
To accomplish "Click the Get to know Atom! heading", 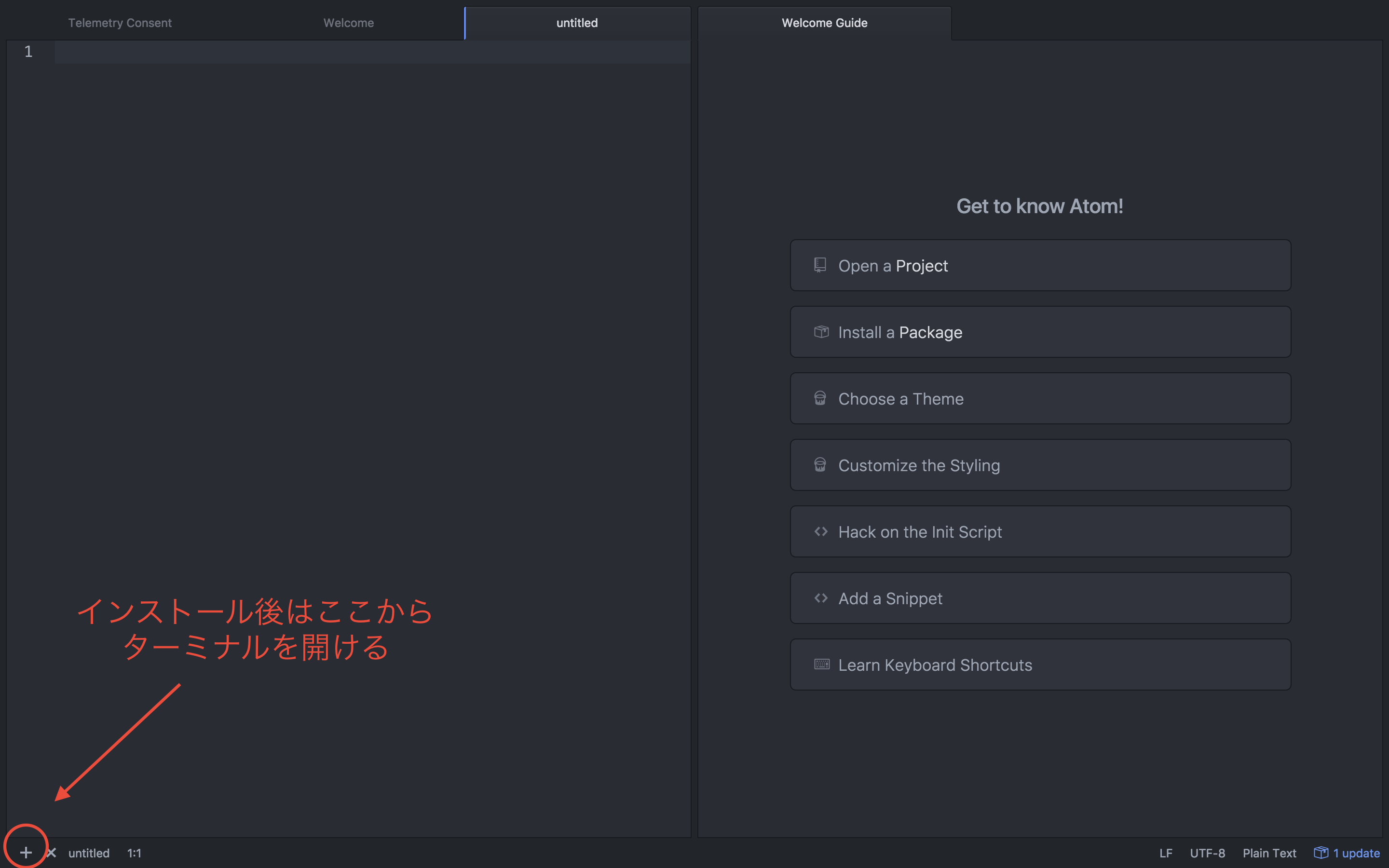I will [1039, 206].
